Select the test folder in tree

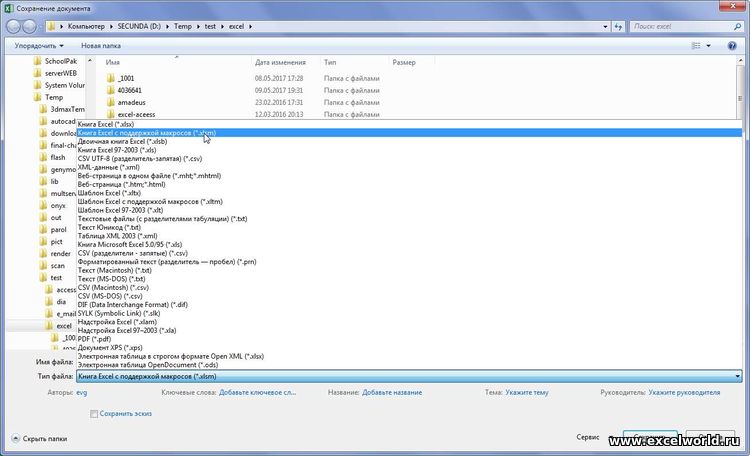coord(56,278)
